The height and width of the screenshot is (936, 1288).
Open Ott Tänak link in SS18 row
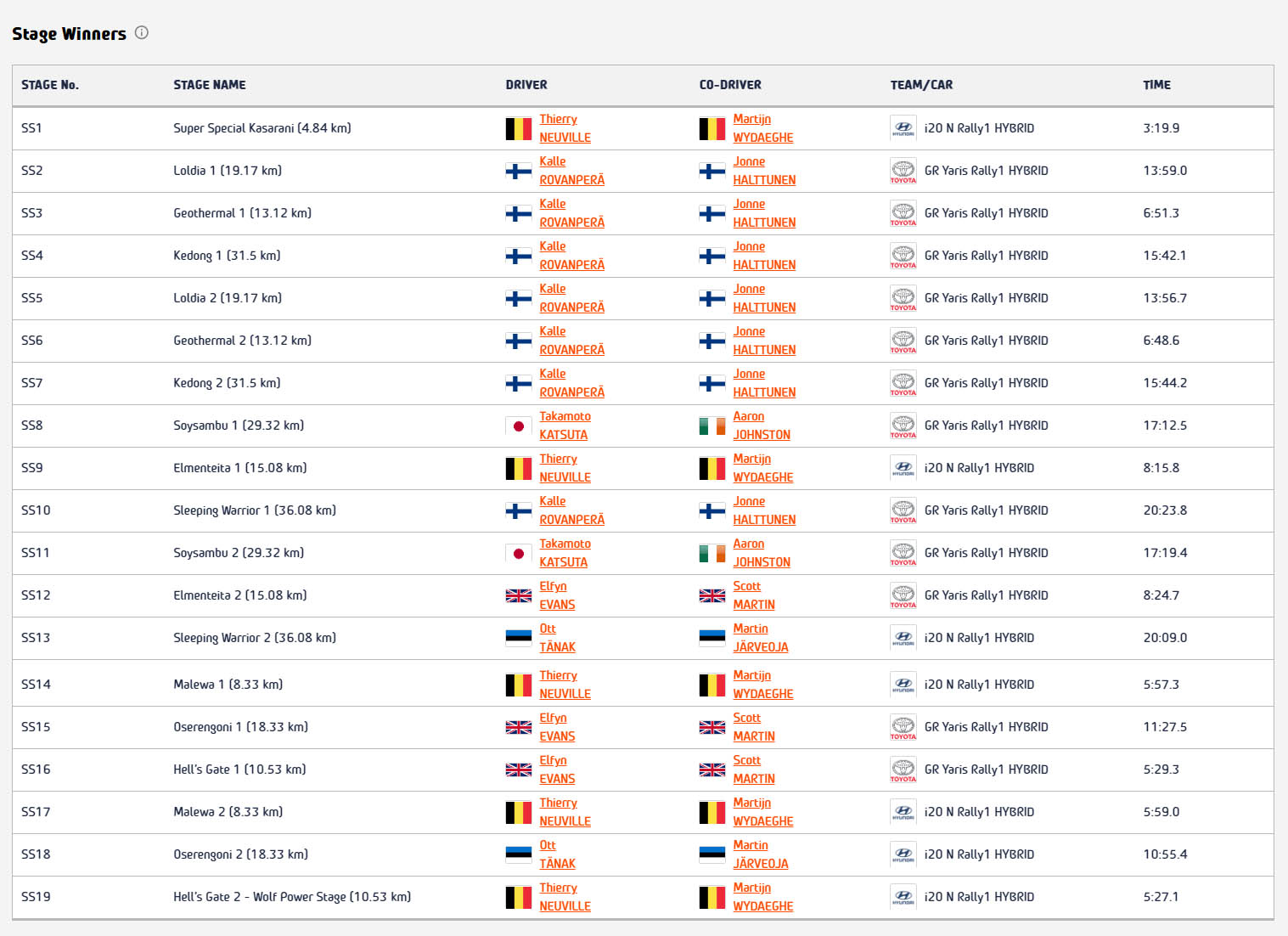point(557,854)
